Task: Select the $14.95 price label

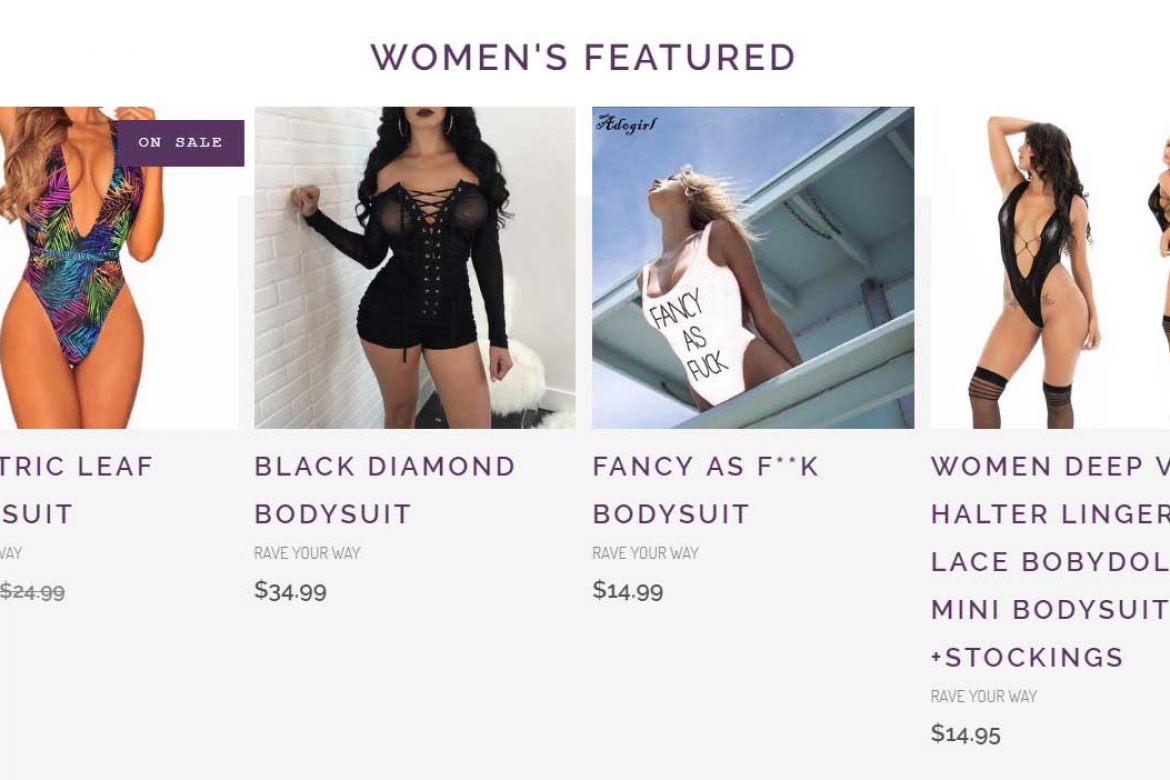Action: click(966, 734)
